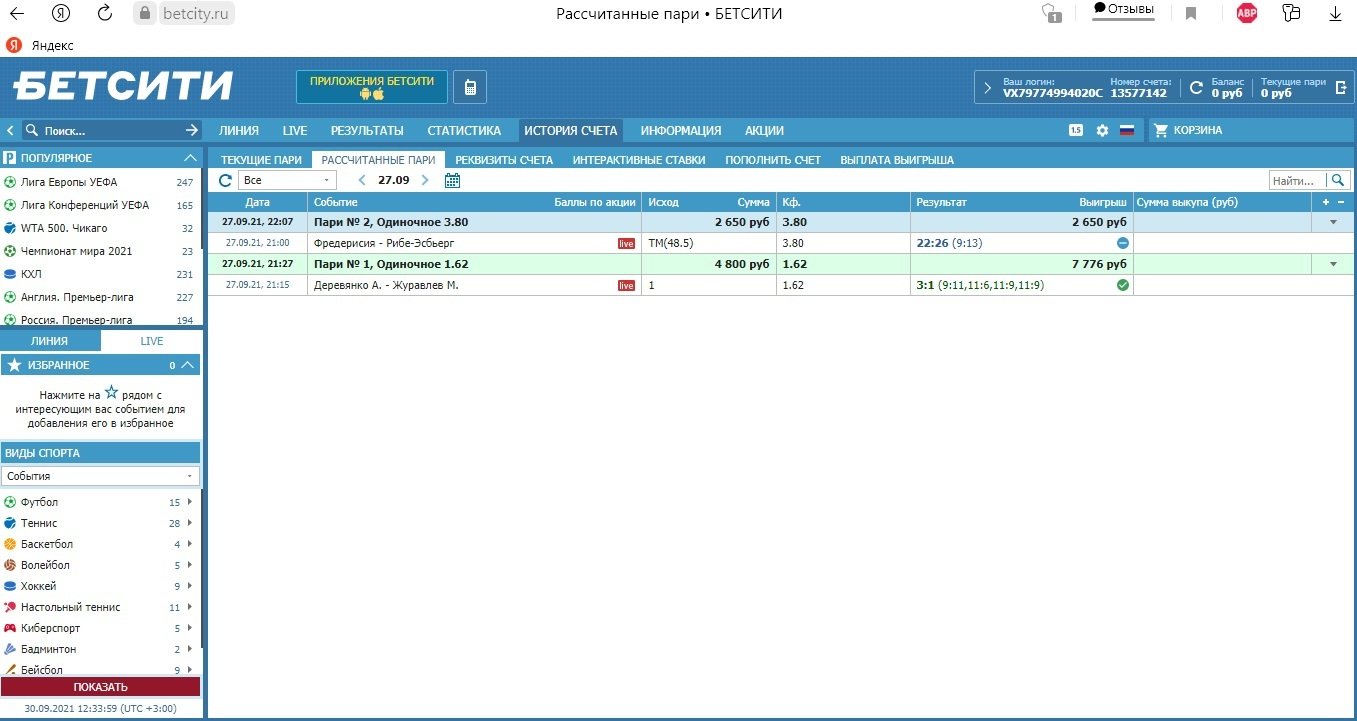Open the РЕЗУЛЬТАТЫ menu item
1357x721 pixels.
[367, 130]
